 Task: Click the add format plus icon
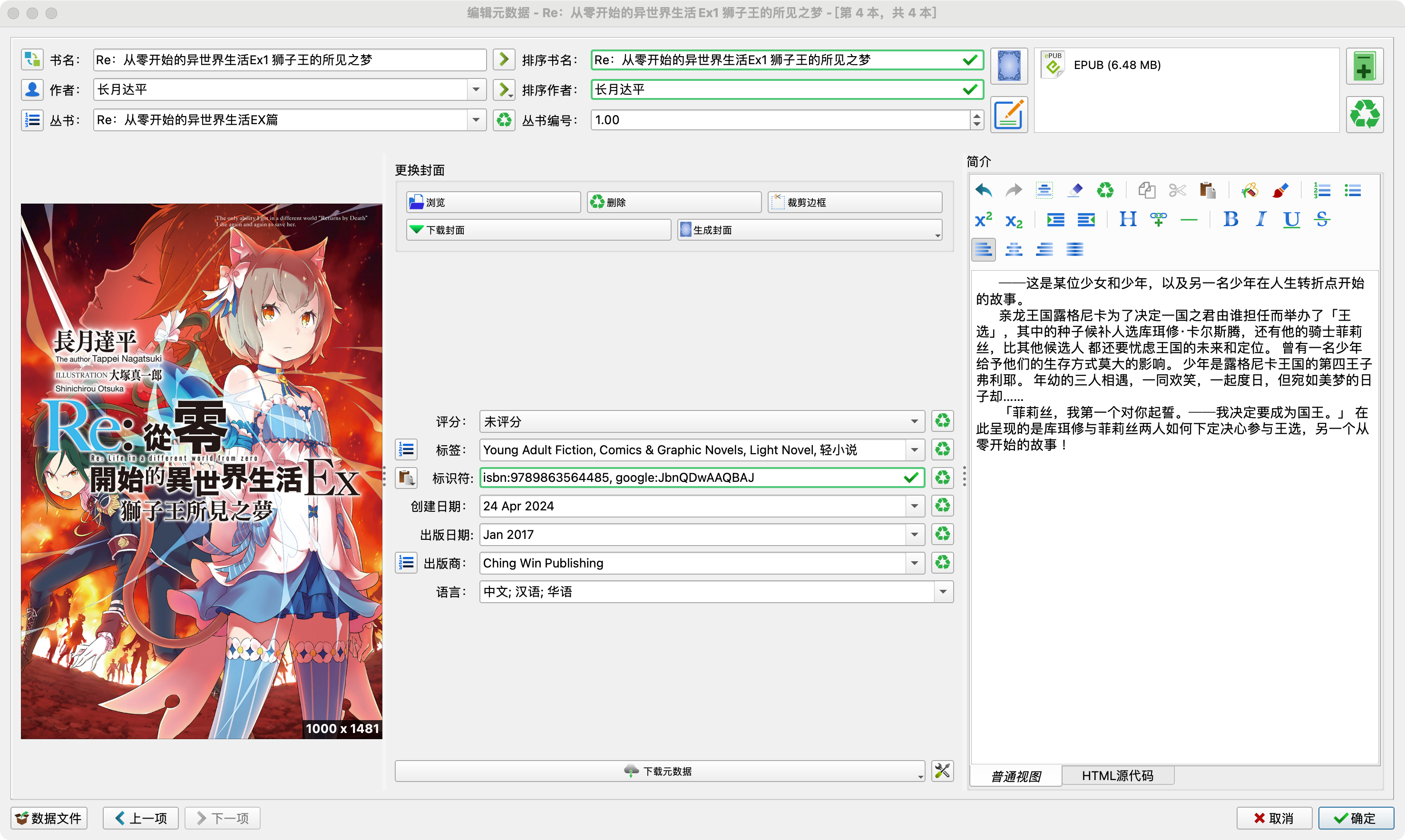(1364, 67)
